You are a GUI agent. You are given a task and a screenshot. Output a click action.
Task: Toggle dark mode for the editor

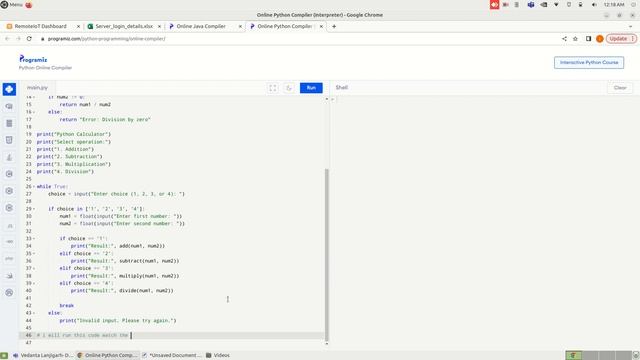pos(289,88)
